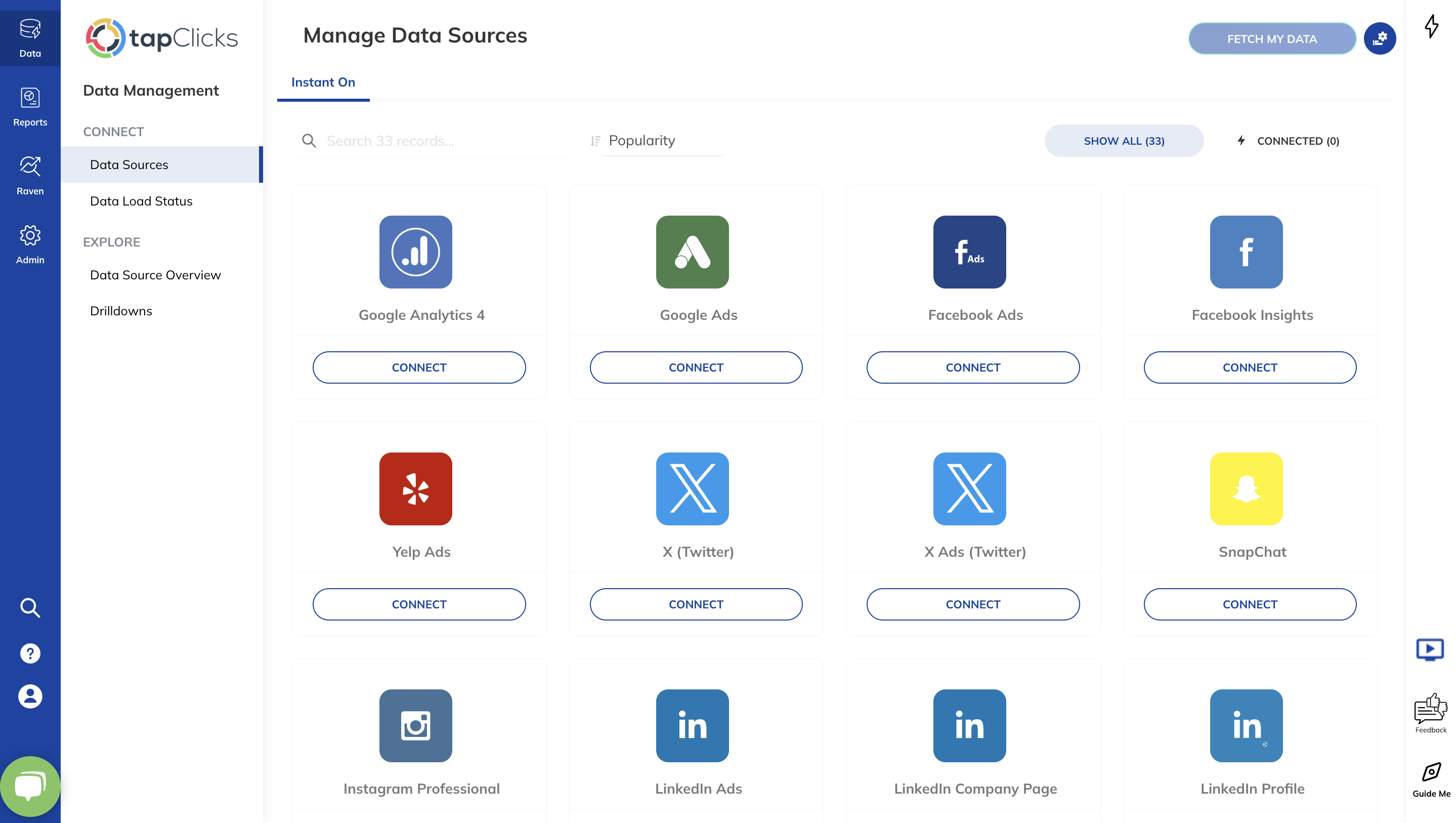
Task: Open Data Source Overview in the sidebar
Action: [155, 275]
